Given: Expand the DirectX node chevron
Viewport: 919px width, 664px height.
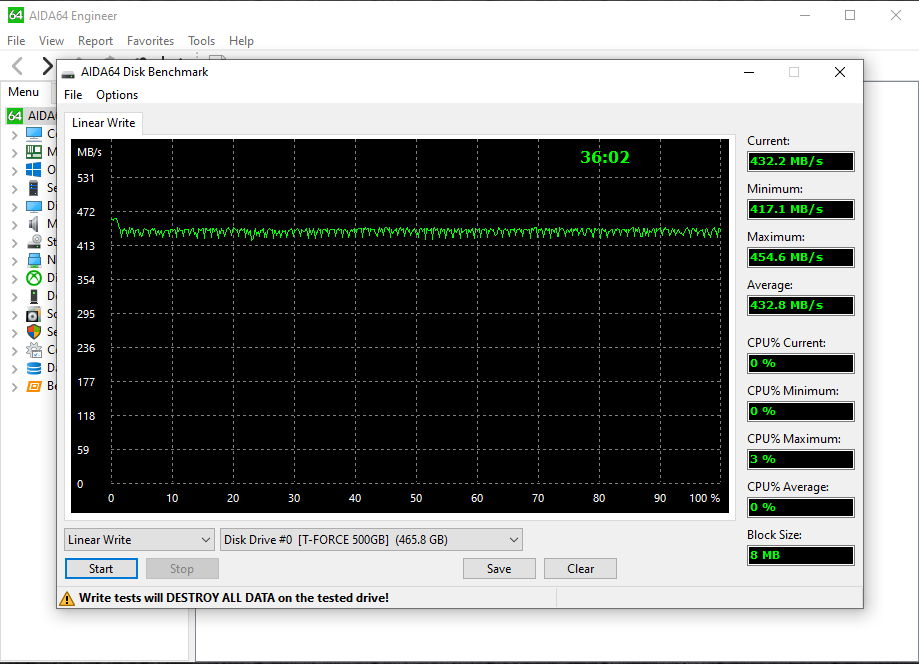Looking at the screenshot, I should pos(15,278).
